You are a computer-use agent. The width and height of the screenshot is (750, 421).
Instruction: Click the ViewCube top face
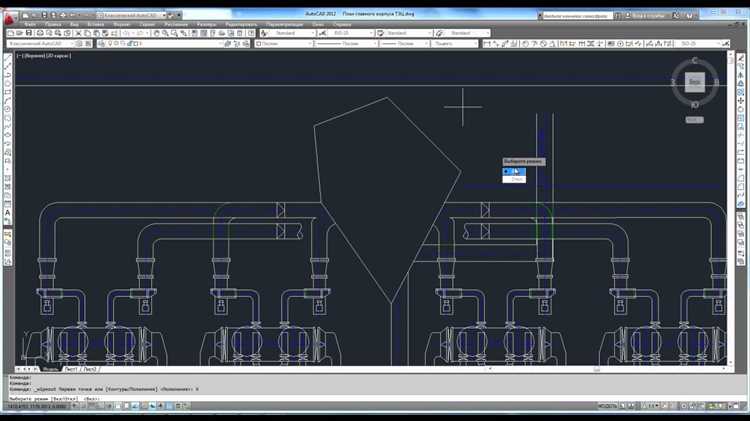(695, 82)
